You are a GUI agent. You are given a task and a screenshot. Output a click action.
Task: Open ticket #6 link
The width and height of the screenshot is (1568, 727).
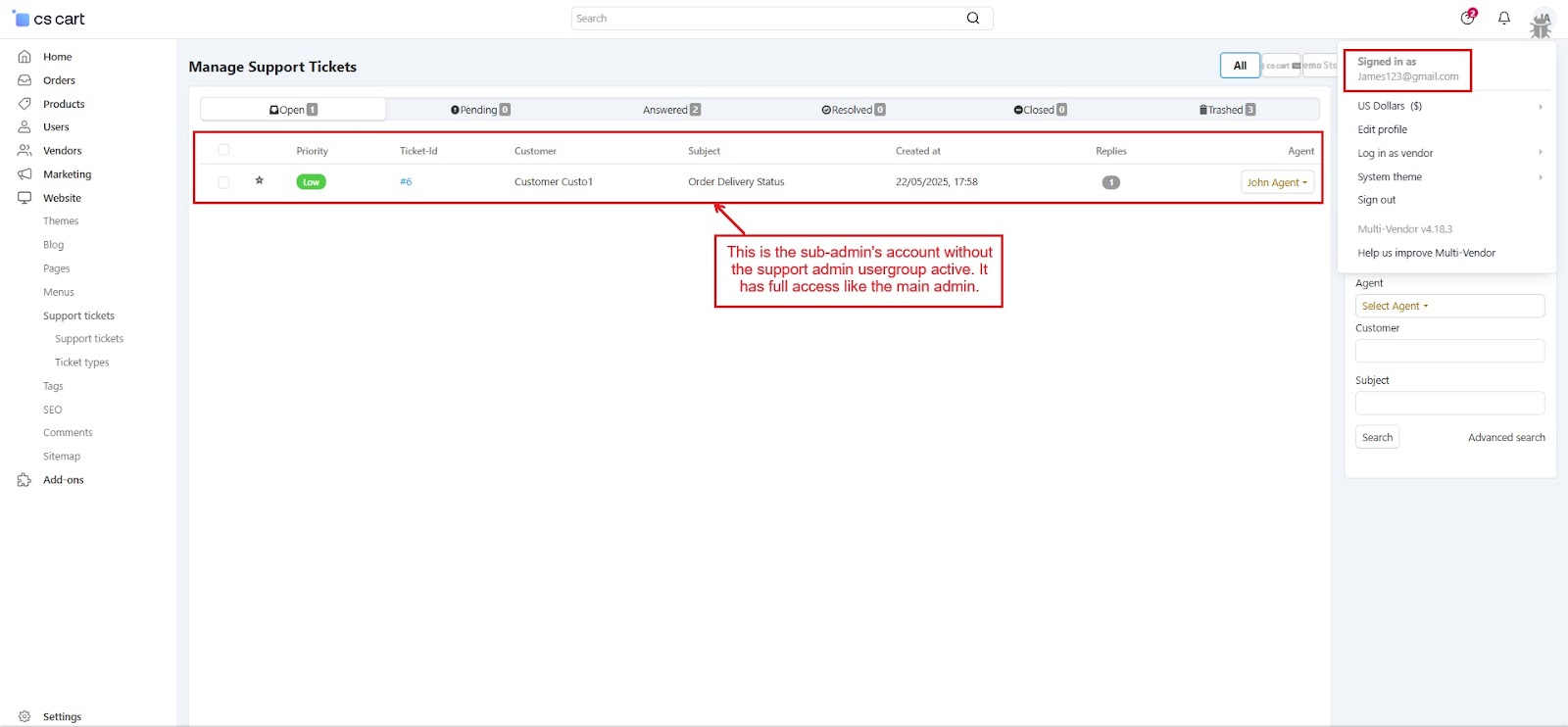click(406, 182)
